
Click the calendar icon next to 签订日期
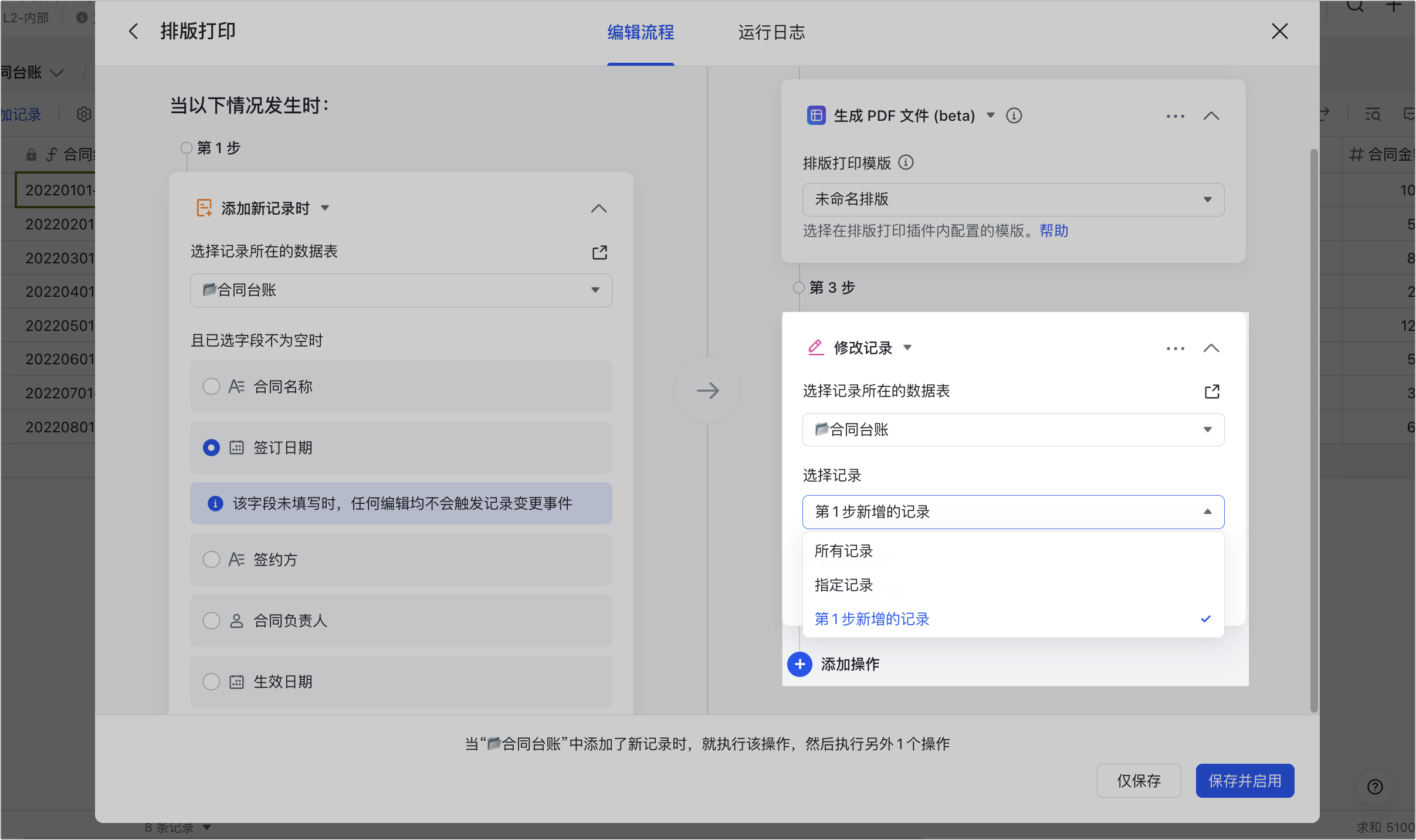point(236,448)
